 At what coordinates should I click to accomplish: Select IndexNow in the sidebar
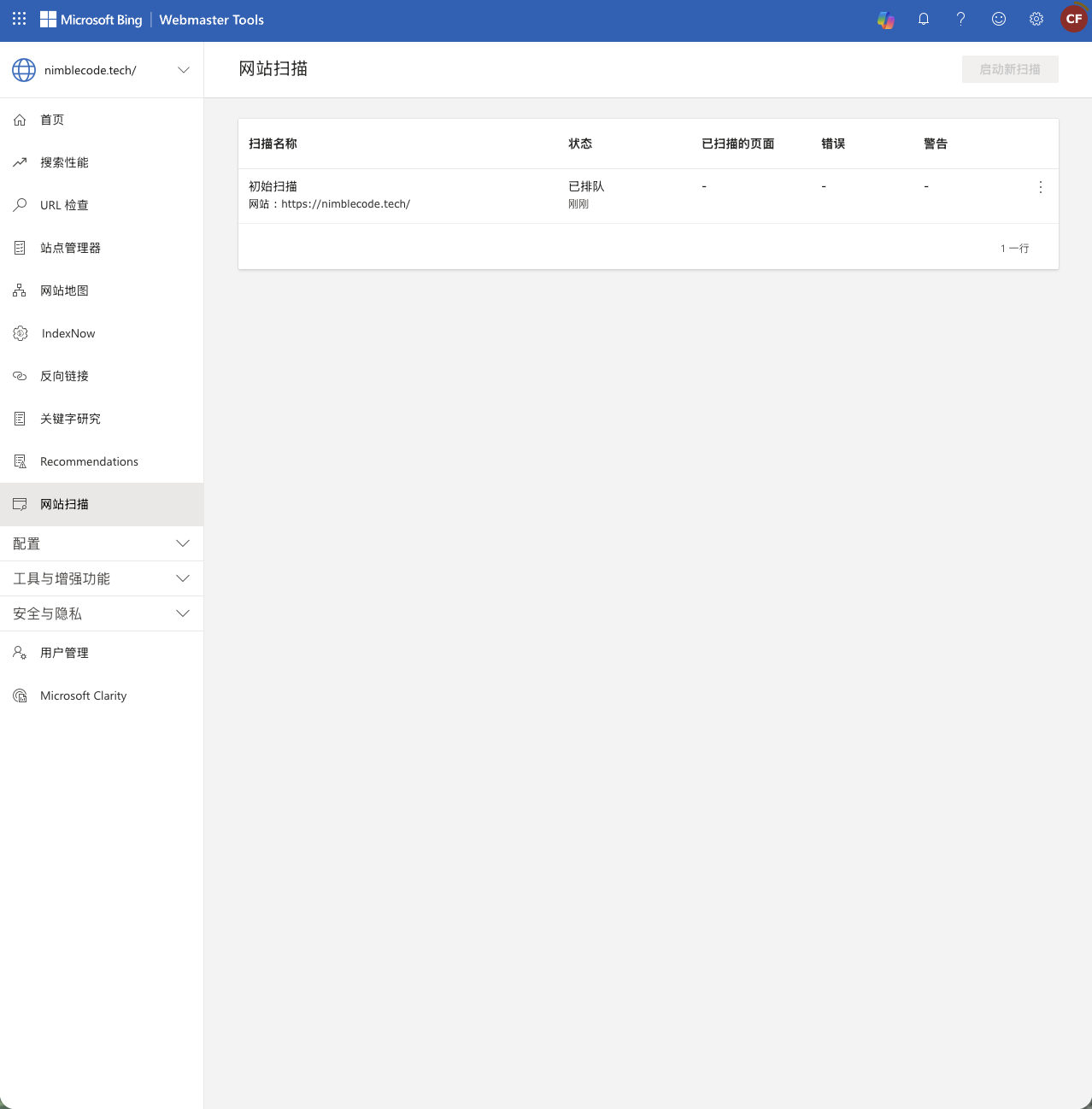[68, 333]
